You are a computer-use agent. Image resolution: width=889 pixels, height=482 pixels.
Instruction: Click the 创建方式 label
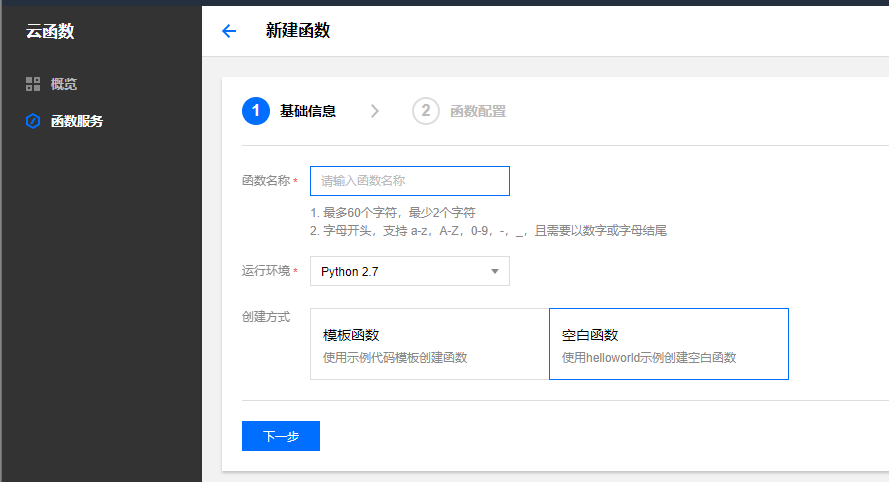(x=266, y=316)
